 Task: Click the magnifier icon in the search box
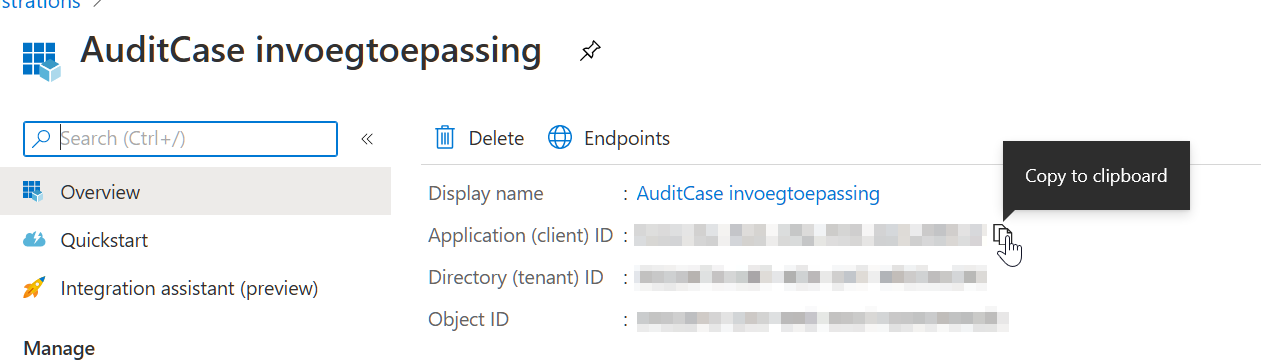(x=42, y=139)
